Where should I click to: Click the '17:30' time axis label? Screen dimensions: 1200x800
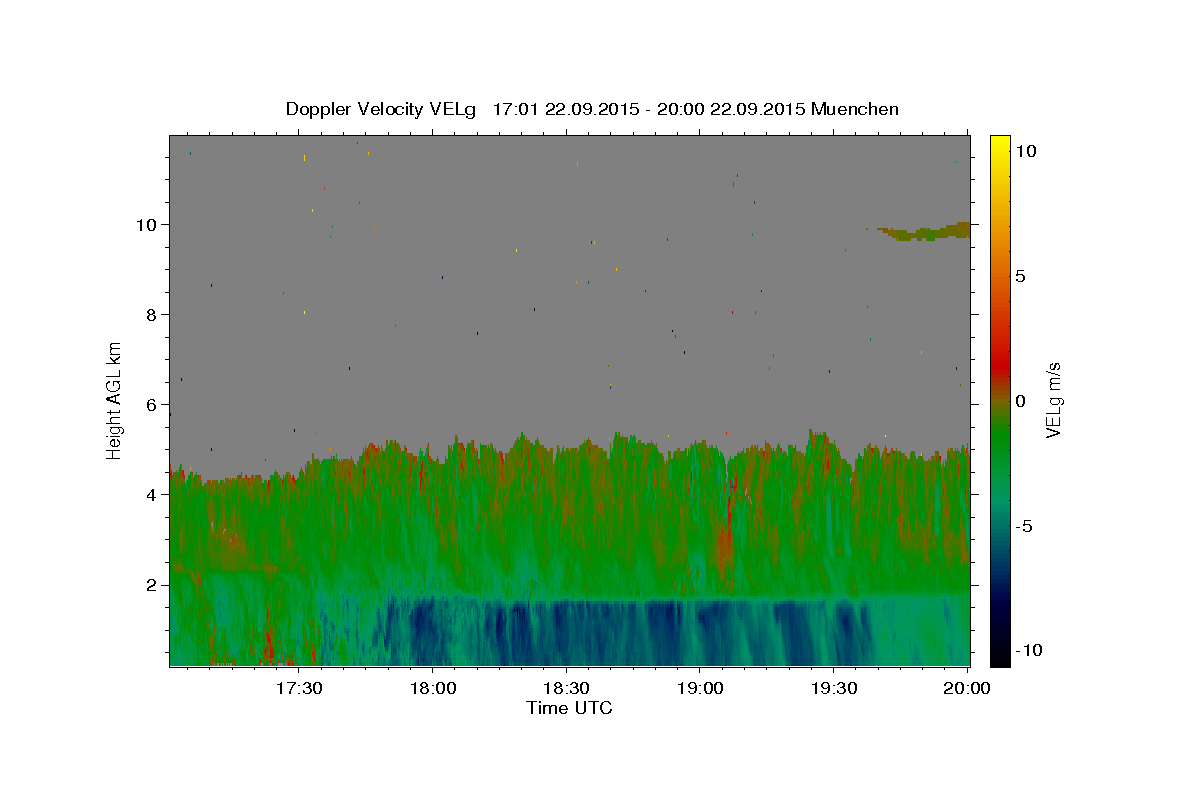point(299,689)
